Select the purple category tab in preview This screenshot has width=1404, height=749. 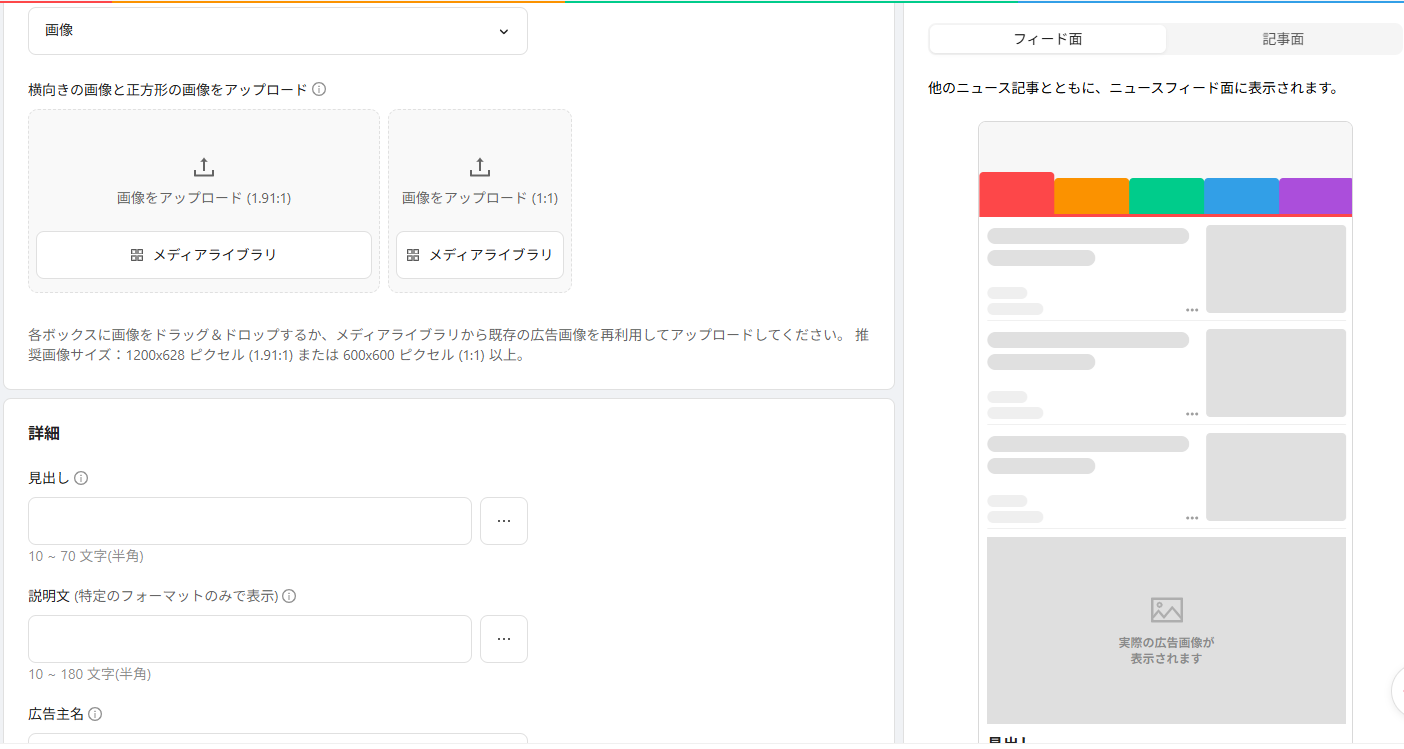pos(1315,196)
